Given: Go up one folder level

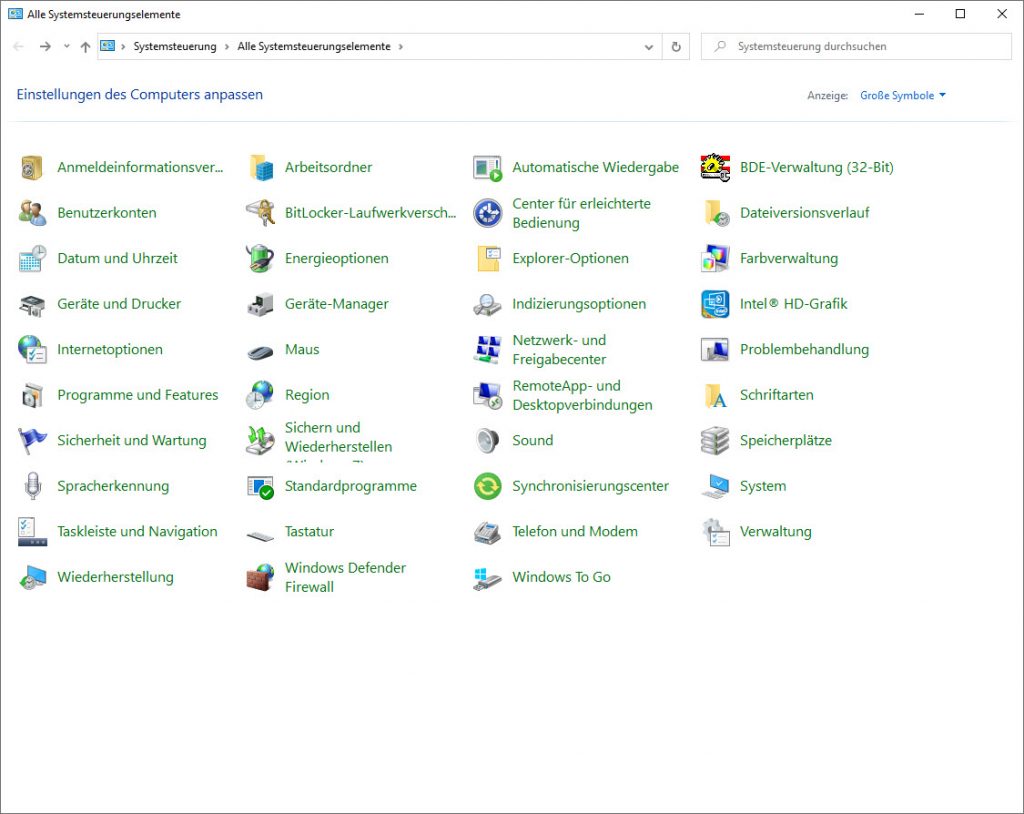Looking at the screenshot, I should [86, 46].
